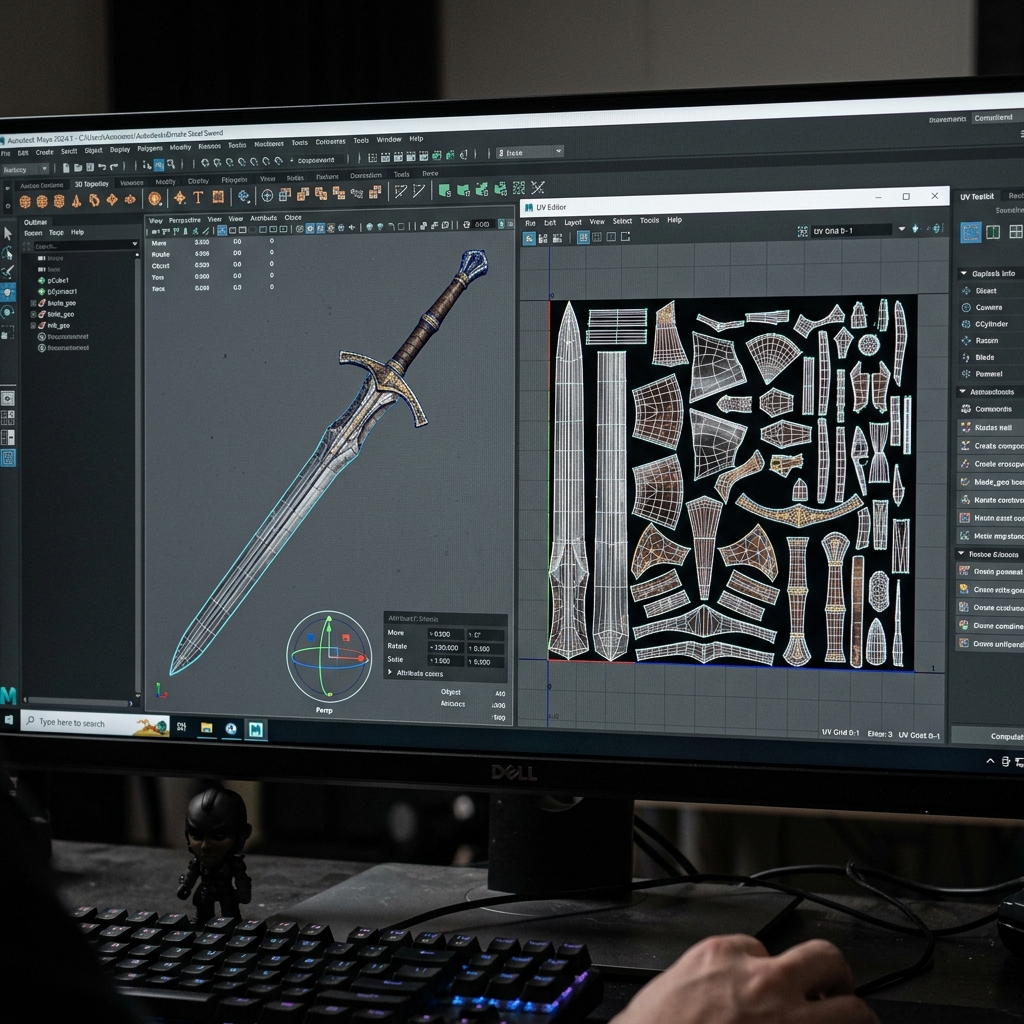Switch to the 3D Topology shelf tab
Image resolution: width=1024 pixels, height=1024 pixels.
[x=91, y=184]
